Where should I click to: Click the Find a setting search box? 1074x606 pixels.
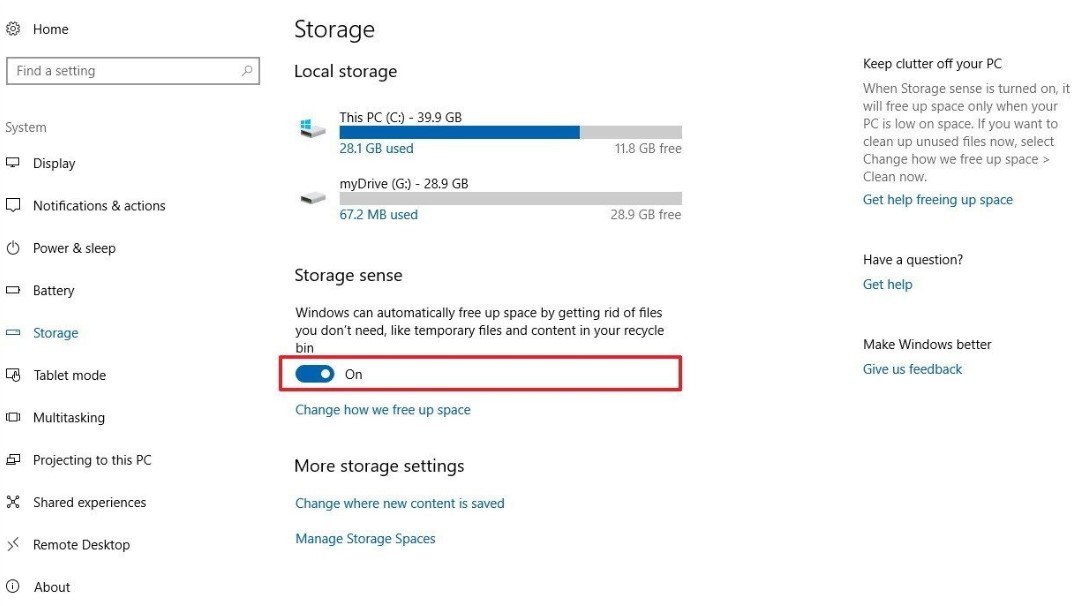tap(120, 71)
